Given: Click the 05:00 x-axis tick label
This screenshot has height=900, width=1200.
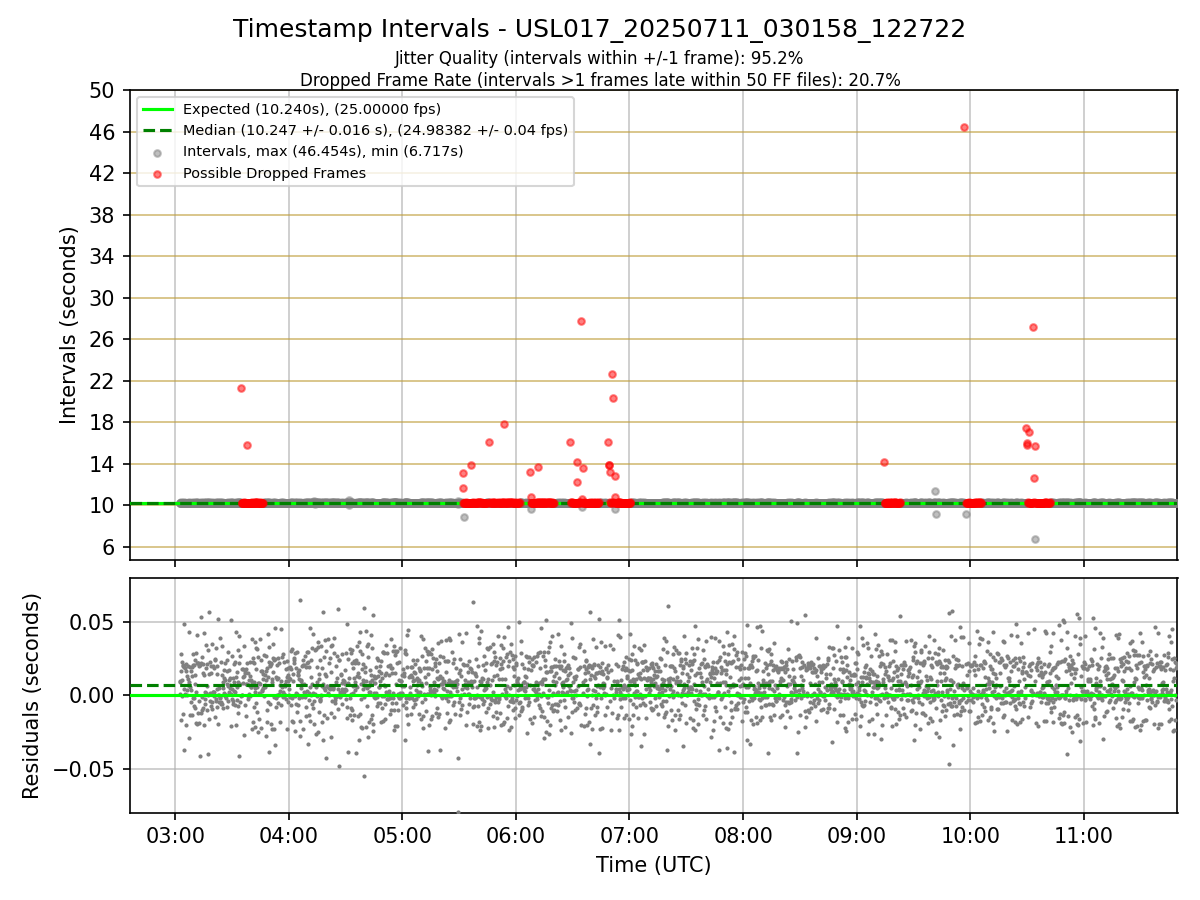Looking at the screenshot, I should 402,834.
